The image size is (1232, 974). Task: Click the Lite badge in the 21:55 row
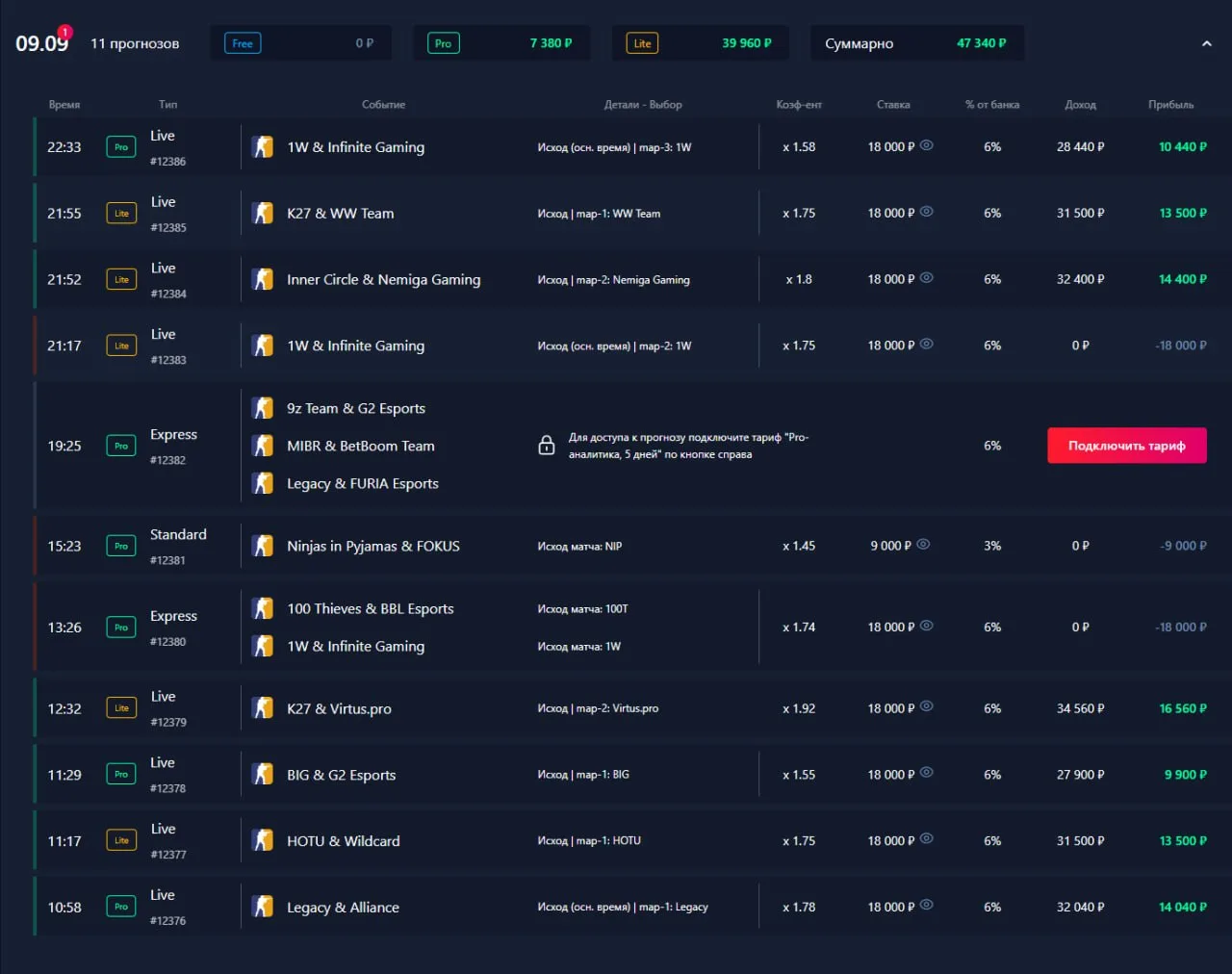121,214
